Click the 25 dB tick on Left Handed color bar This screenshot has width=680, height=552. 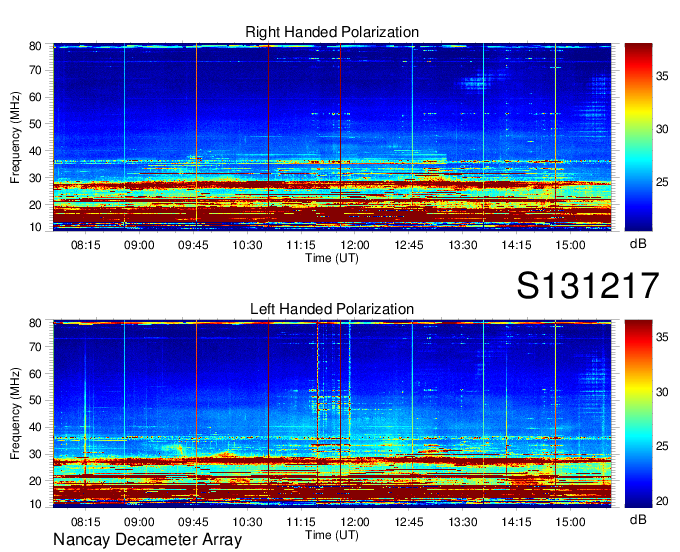point(662,447)
